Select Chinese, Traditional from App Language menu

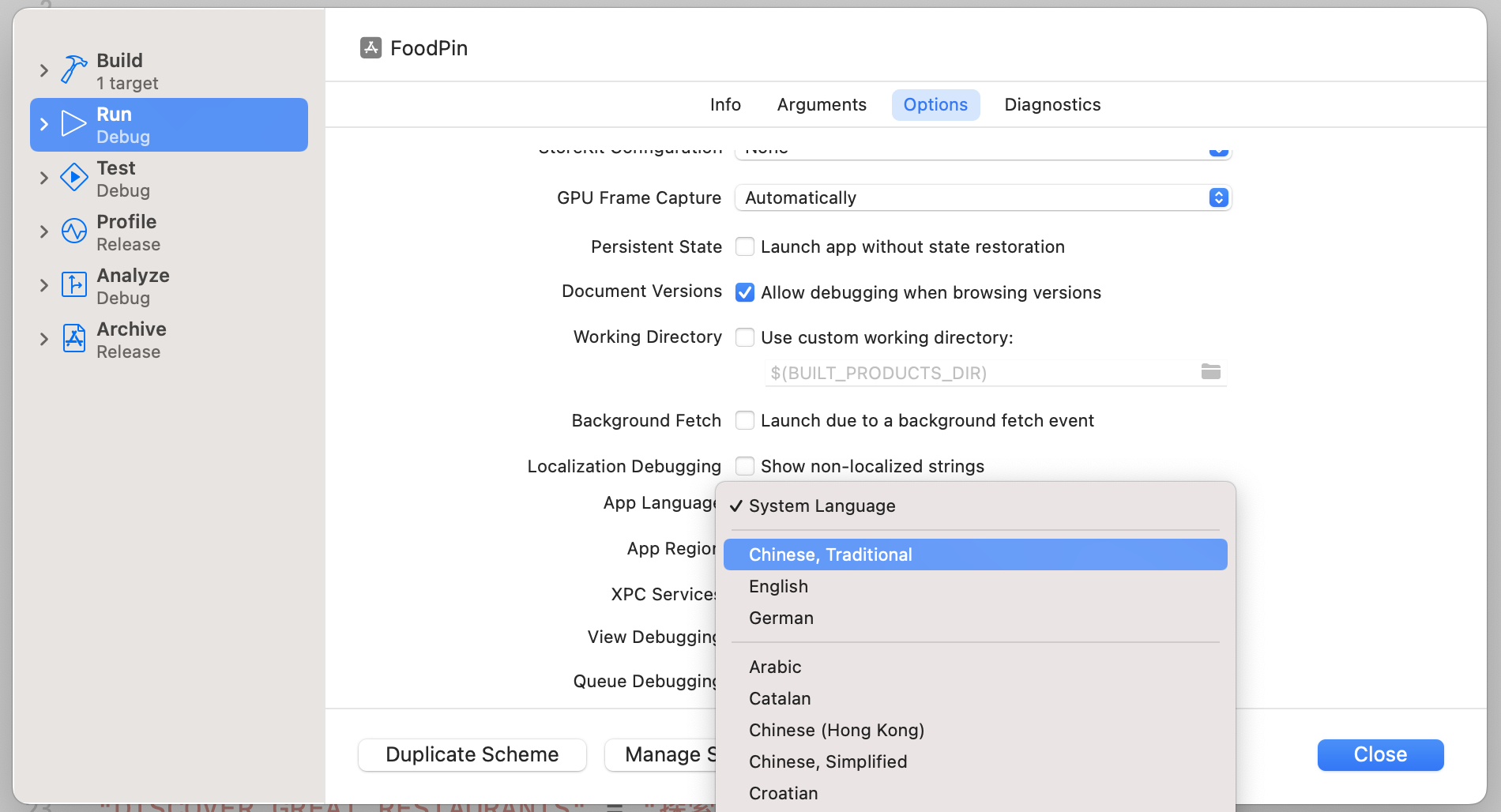click(x=830, y=554)
